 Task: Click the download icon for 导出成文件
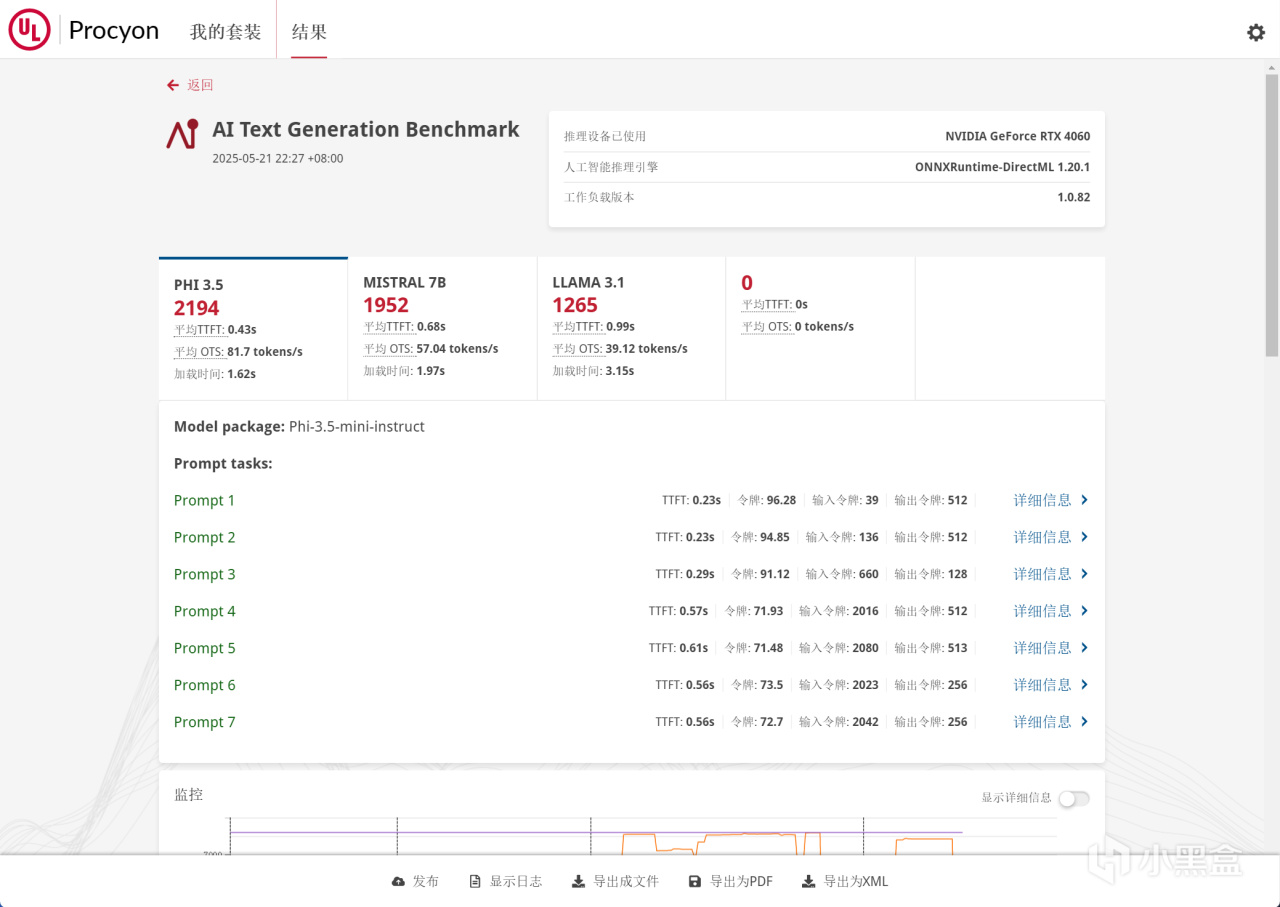(x=578, y=881)
